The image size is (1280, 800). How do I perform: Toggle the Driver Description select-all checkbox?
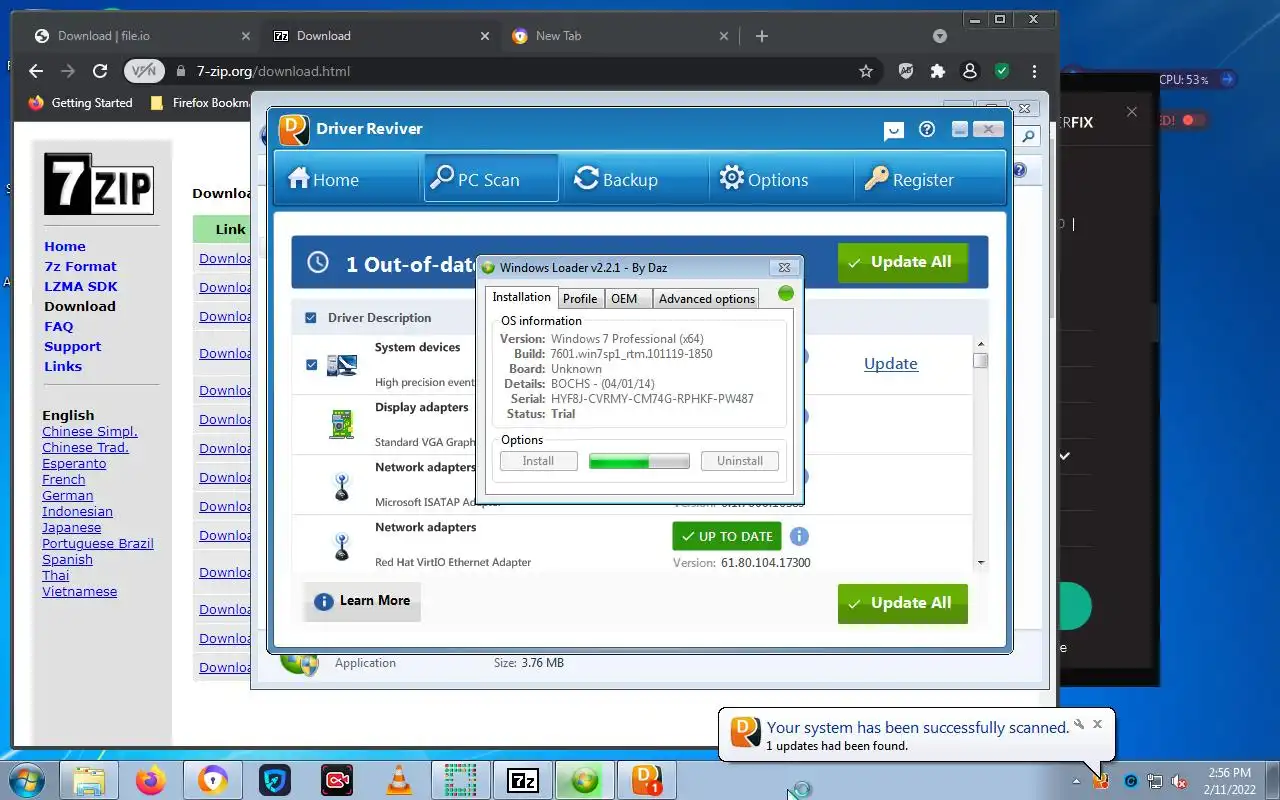click(311, 318)
